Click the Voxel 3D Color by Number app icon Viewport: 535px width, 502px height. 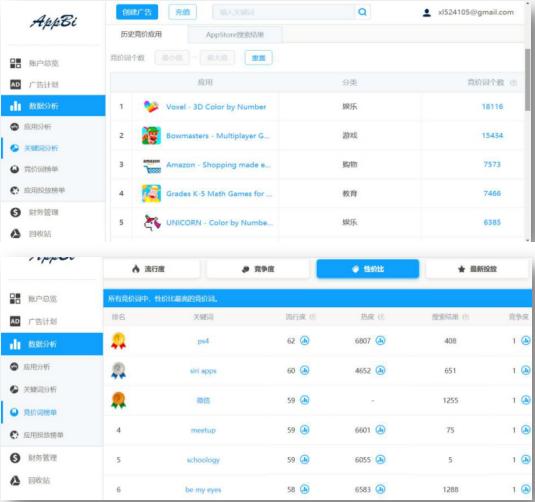click(x=151, y=106)
